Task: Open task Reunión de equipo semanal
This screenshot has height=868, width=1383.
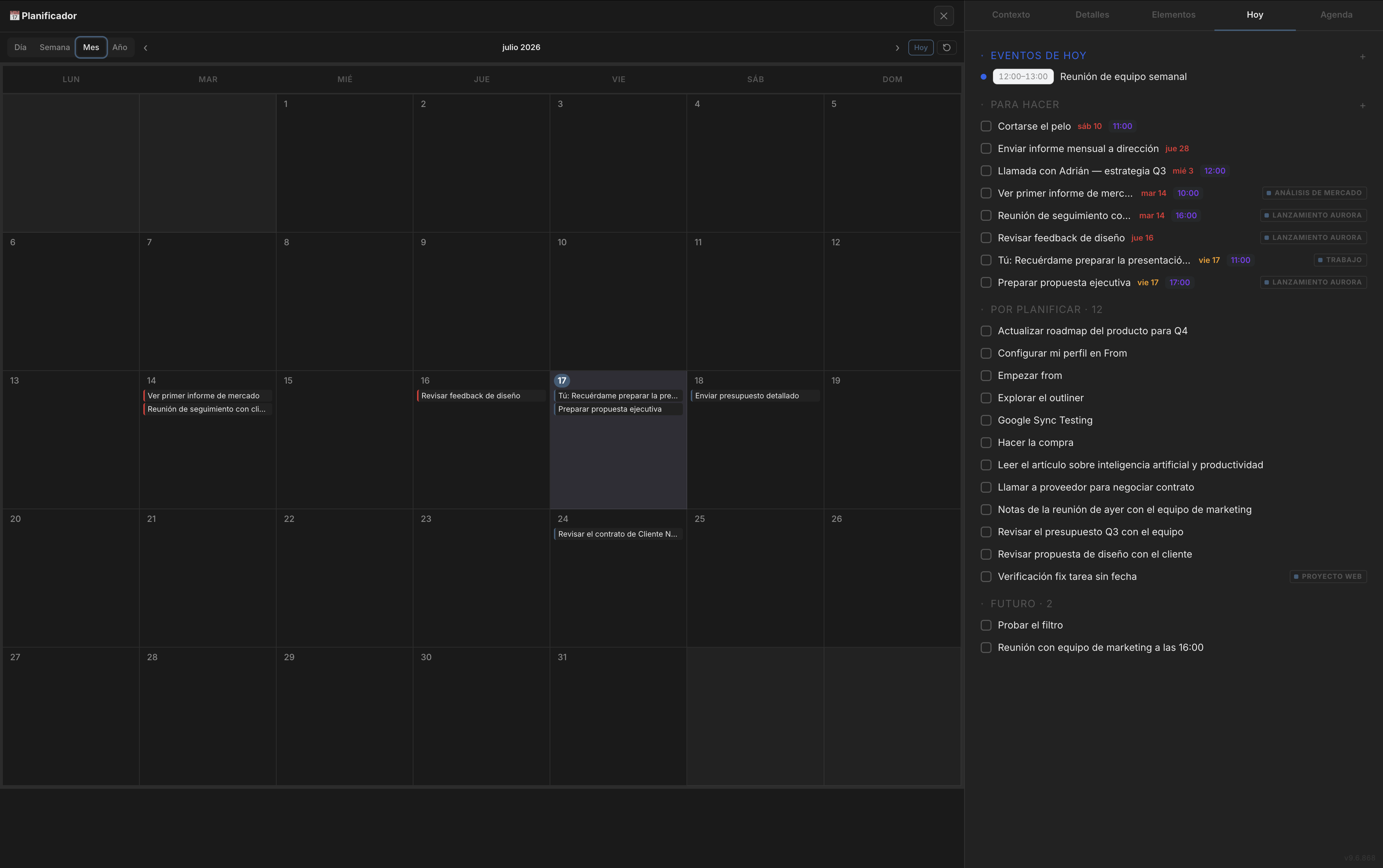Action: click(1123, 77)
